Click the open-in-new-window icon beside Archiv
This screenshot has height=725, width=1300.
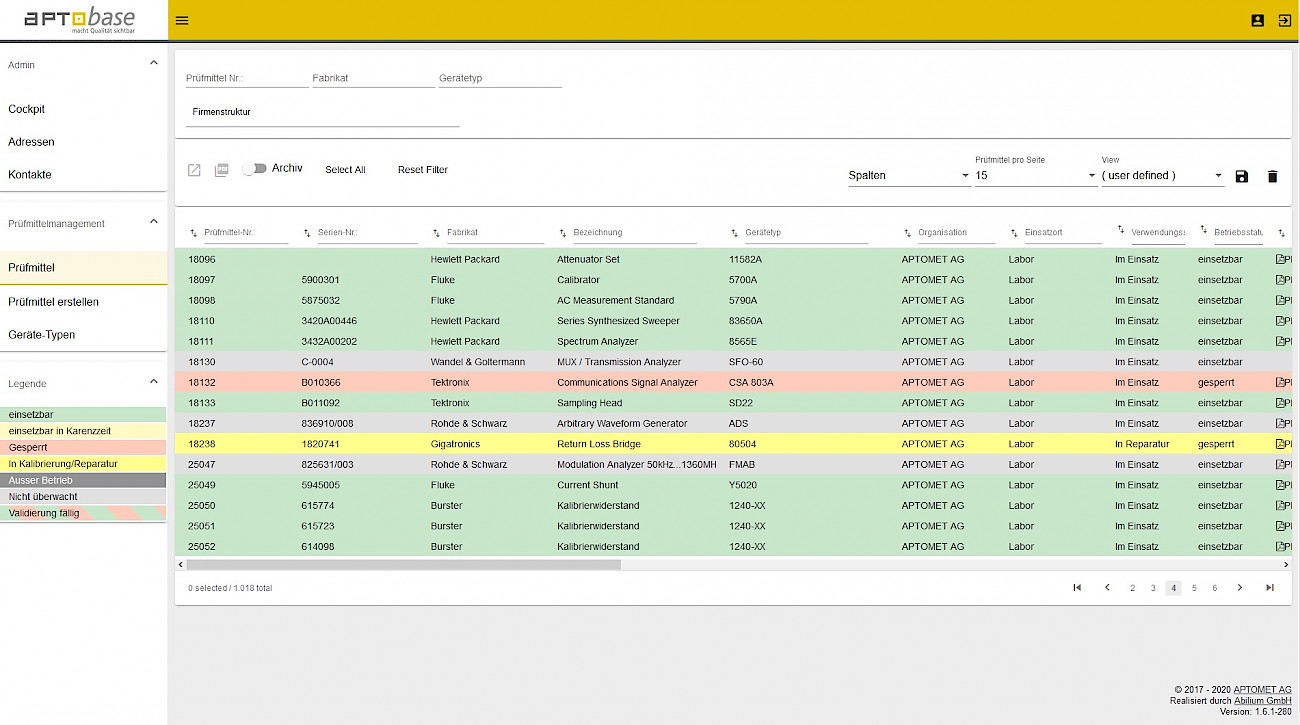point(195,170)
